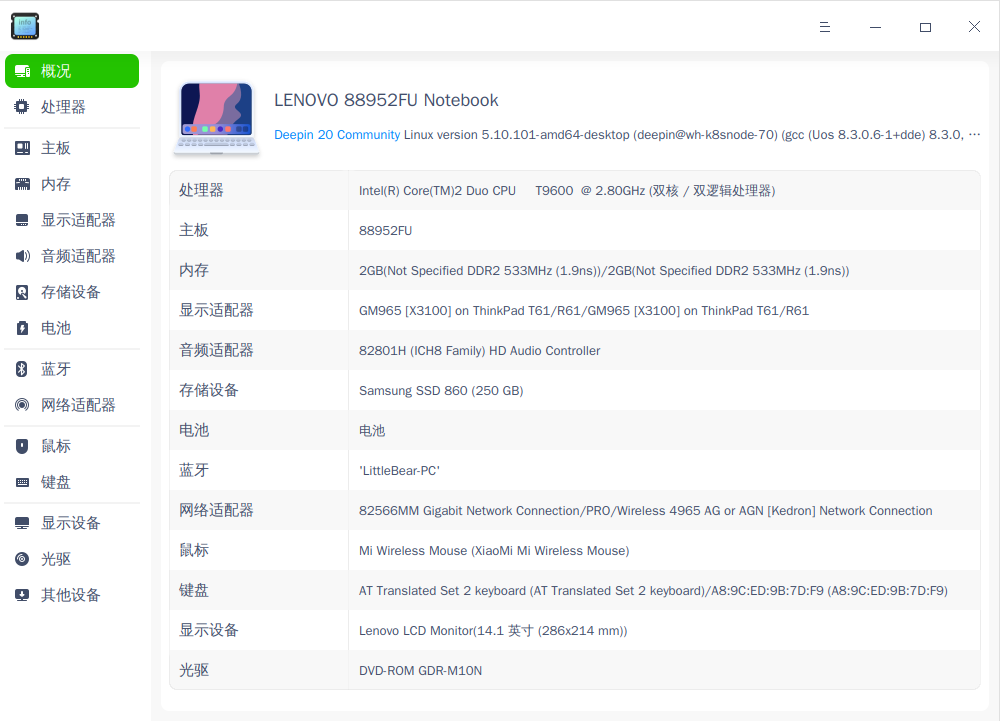The height and width of the screenshot is (721, 1000).
Task: Select the 音频适配器 row label in table
Action: [216, 350]
